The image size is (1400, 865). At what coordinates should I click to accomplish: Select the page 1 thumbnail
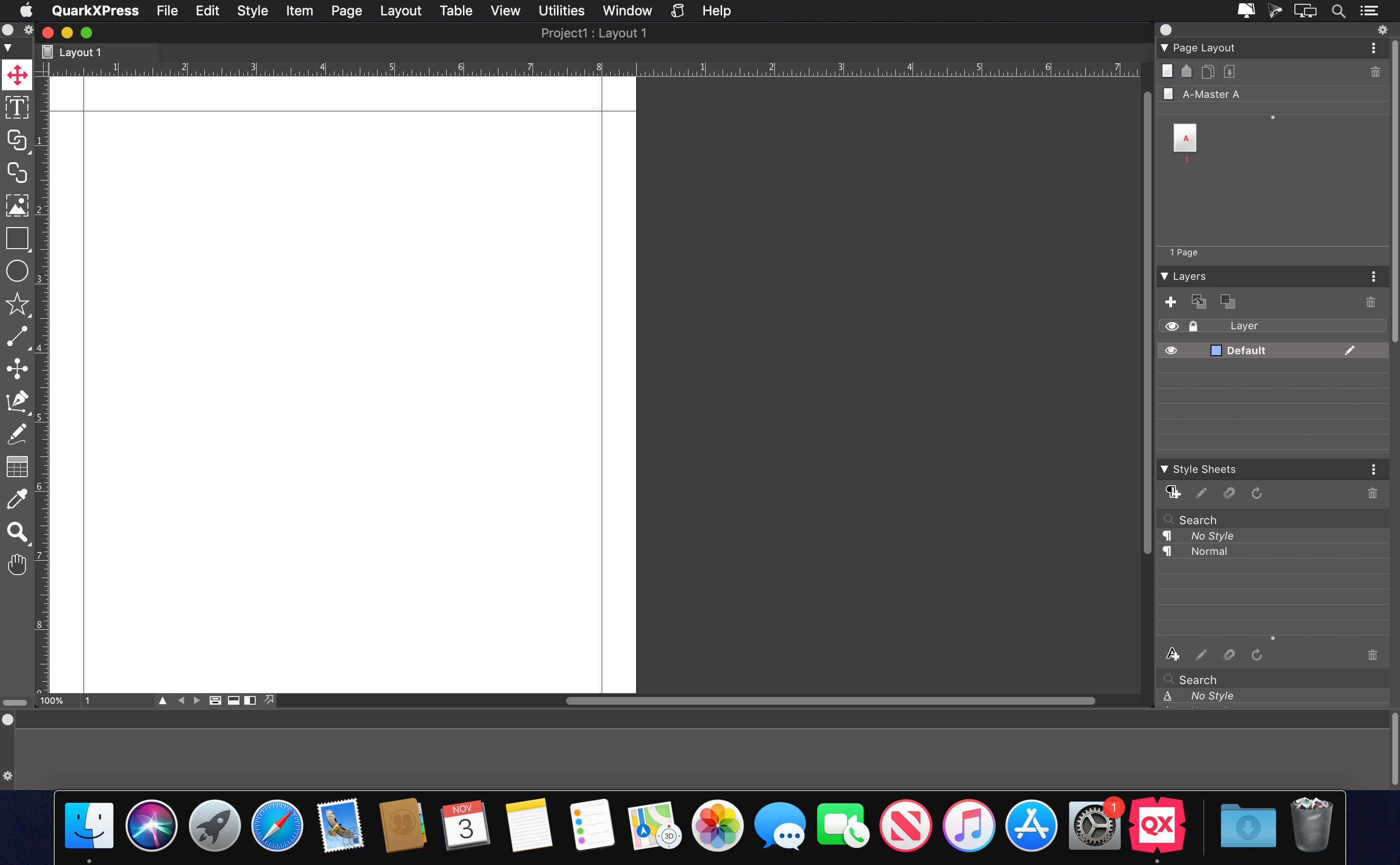coord(1185,138)
